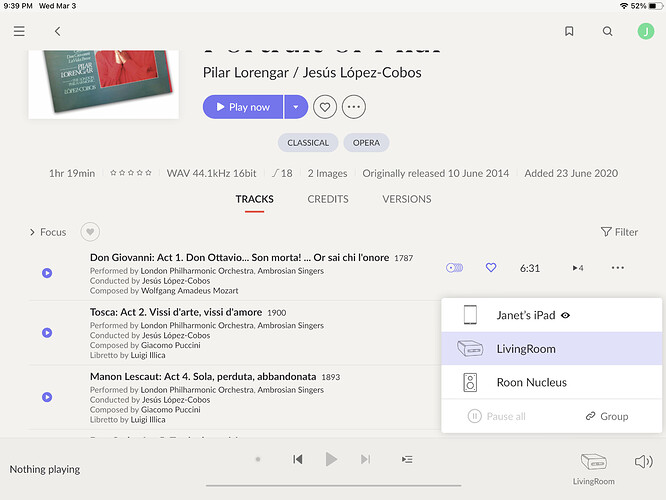Click Group in the zone menu
Viewport: 666px width, 500px height.
point(607,416)
